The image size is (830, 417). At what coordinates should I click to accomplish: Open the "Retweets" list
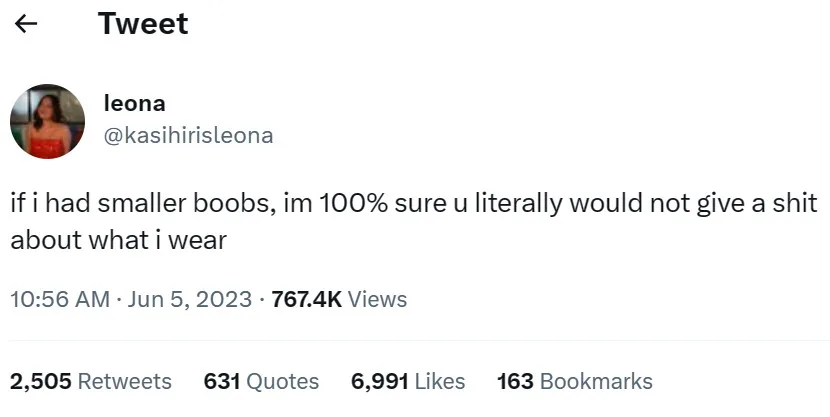click(x=124, y=381)
